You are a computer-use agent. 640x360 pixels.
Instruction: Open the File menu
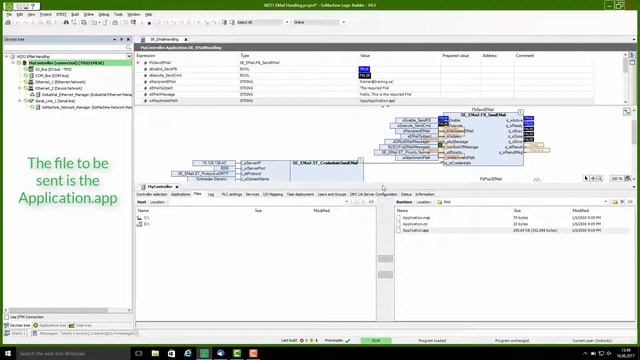coord(9,14)
